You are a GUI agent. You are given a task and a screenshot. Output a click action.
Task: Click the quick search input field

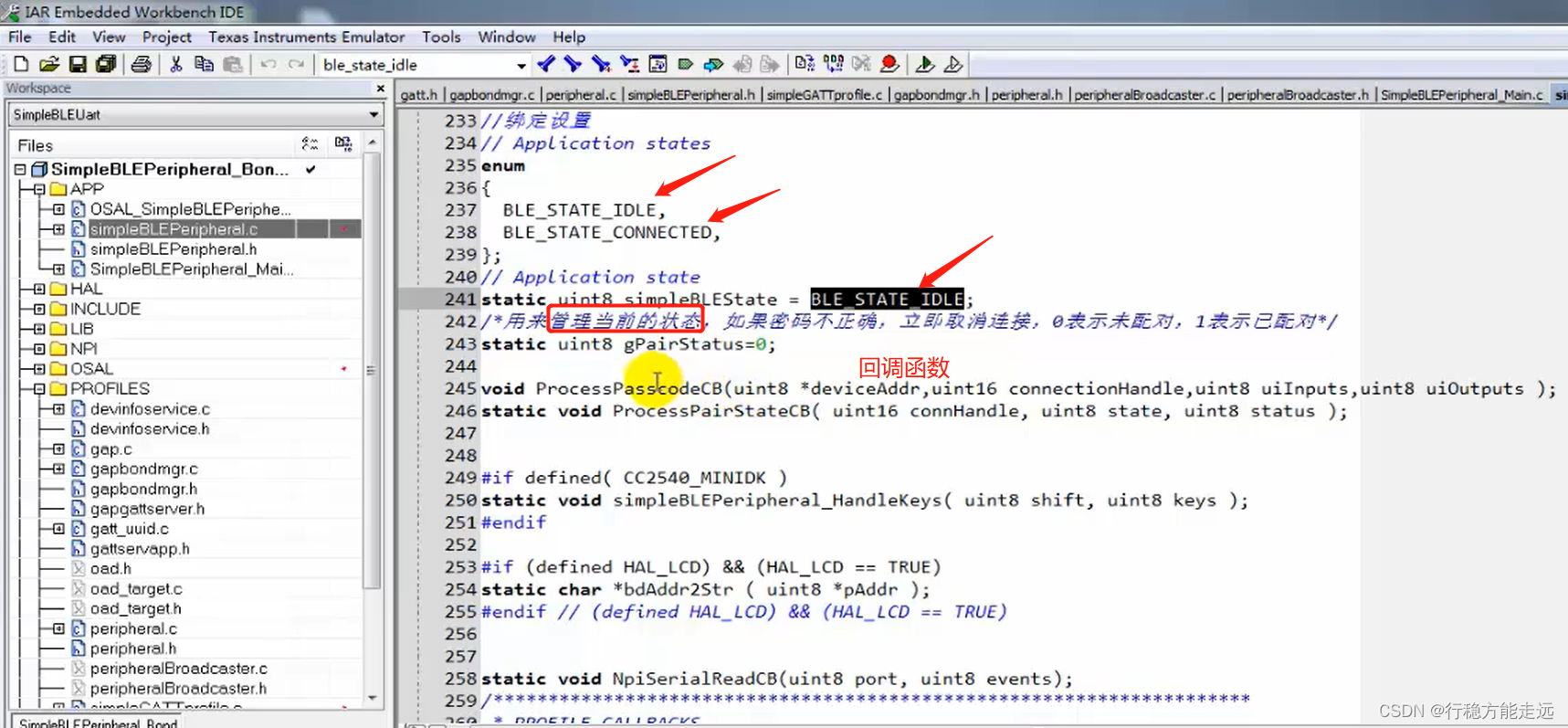pos(416,65)
